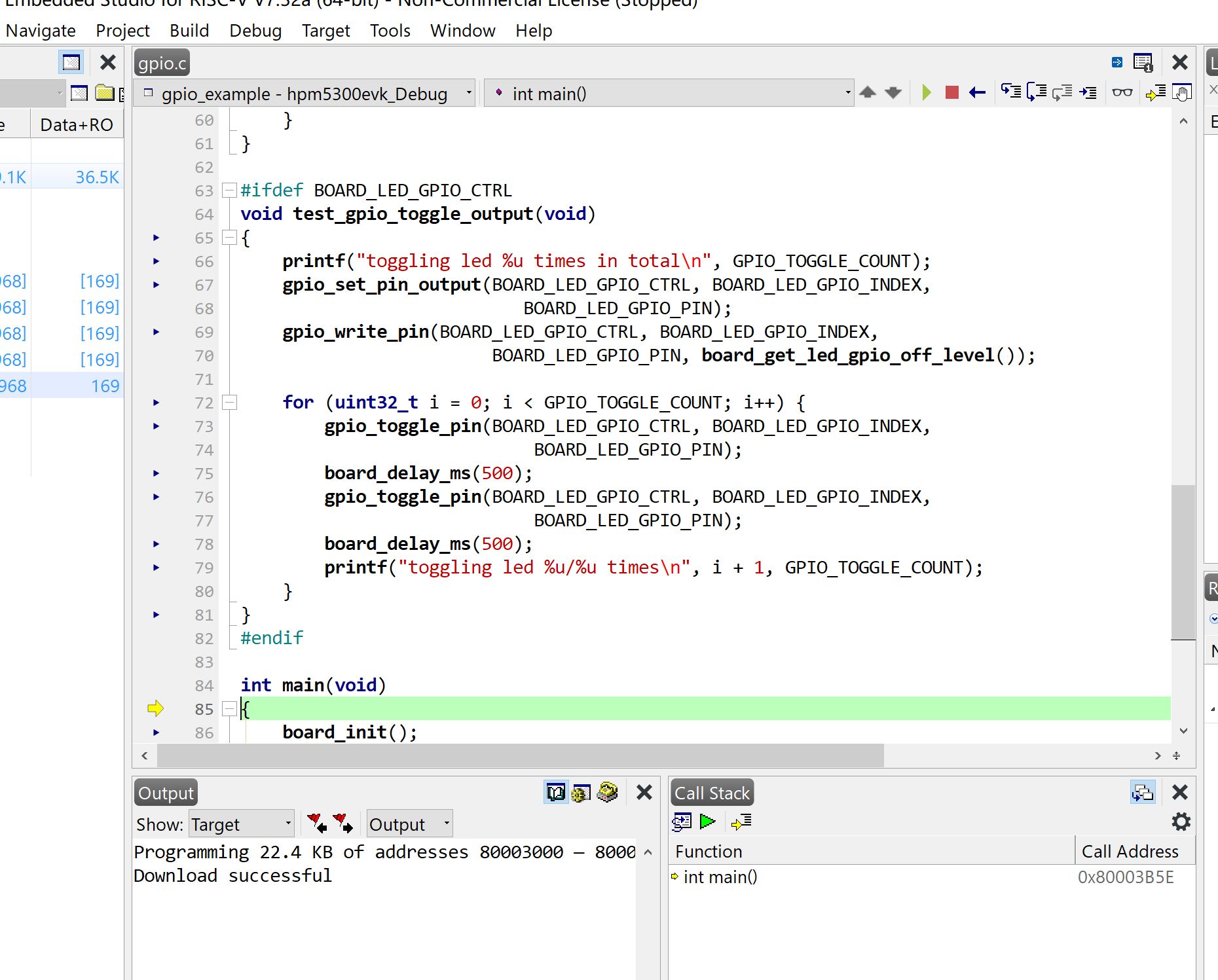This screenshot has height=980, width=1218.
Task: Go to previous function with grey up arrow
Action: (868, 92)
